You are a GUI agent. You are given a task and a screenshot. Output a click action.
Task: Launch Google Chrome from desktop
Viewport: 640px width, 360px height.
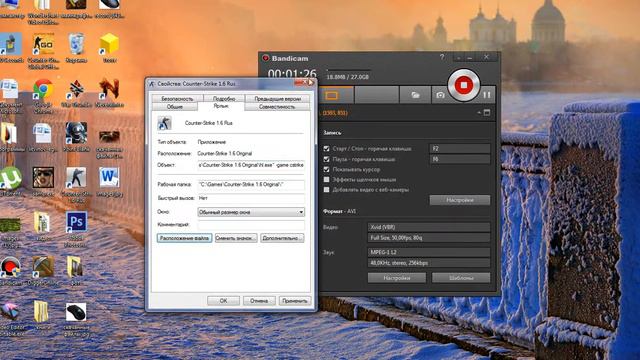click(43, 89)
